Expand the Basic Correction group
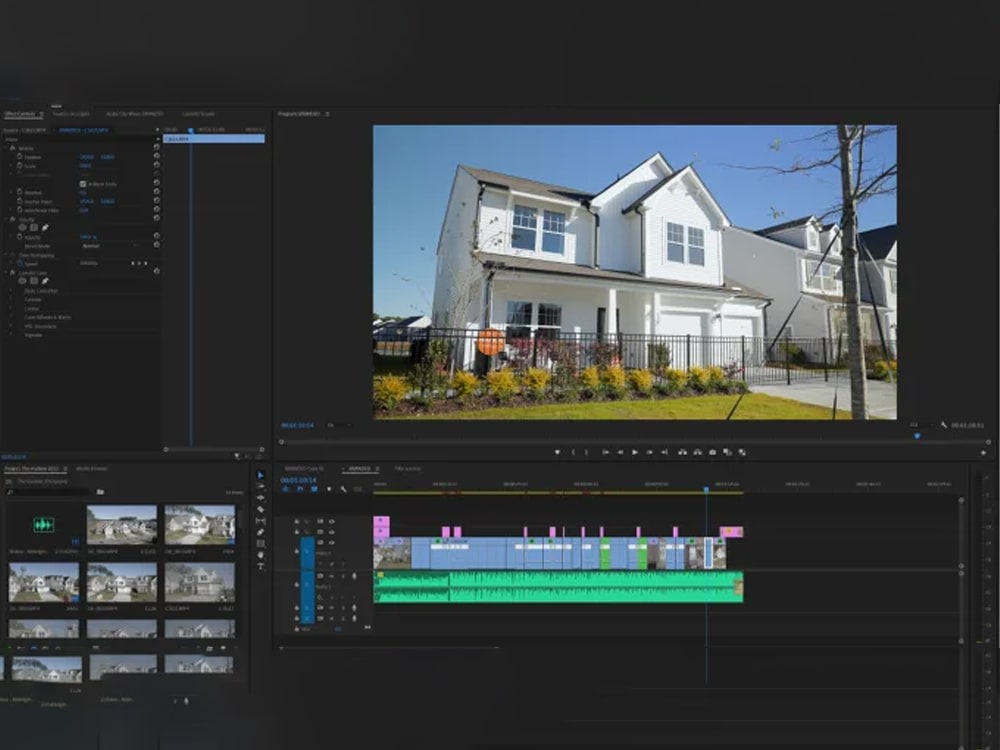 tap(11, 290)
